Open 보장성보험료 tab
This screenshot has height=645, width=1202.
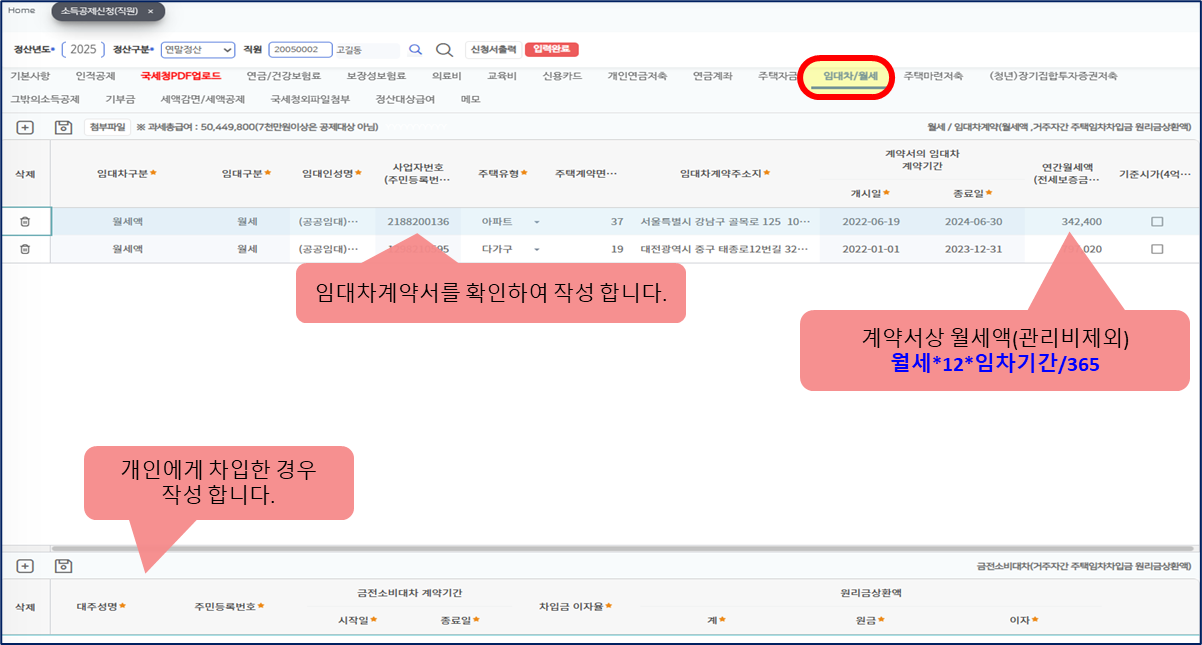[x=376, y=75]
